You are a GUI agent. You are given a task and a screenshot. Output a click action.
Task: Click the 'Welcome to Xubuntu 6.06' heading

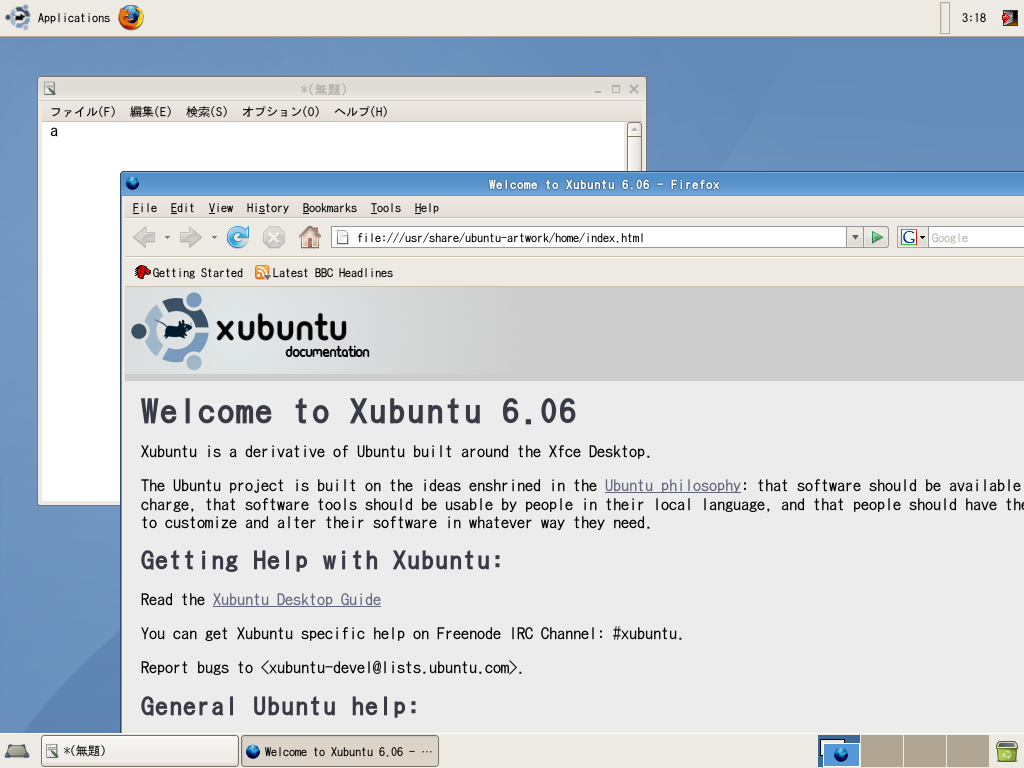pyautogui.click(x=359, y=411)
